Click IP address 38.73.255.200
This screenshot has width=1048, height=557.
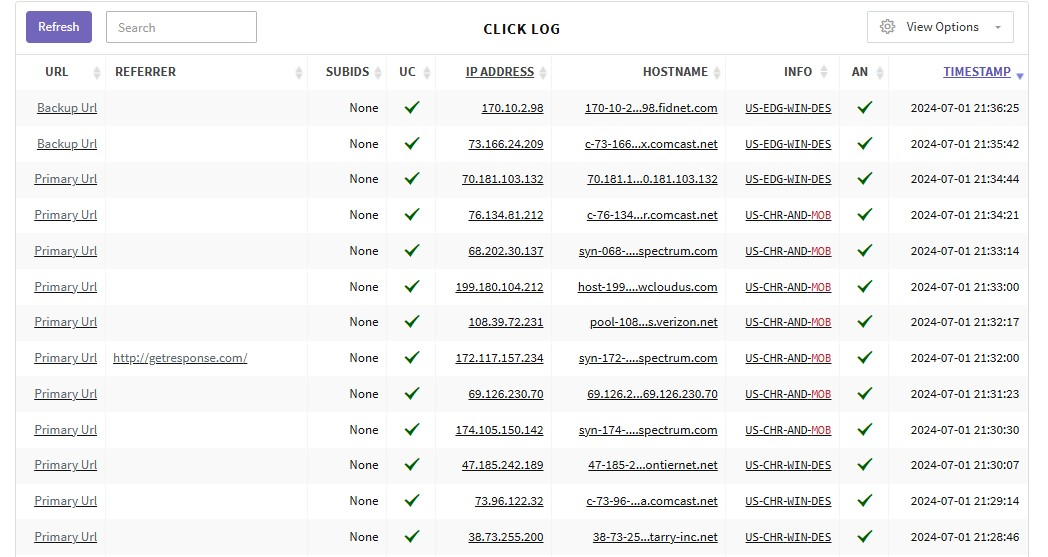point(505,537)
